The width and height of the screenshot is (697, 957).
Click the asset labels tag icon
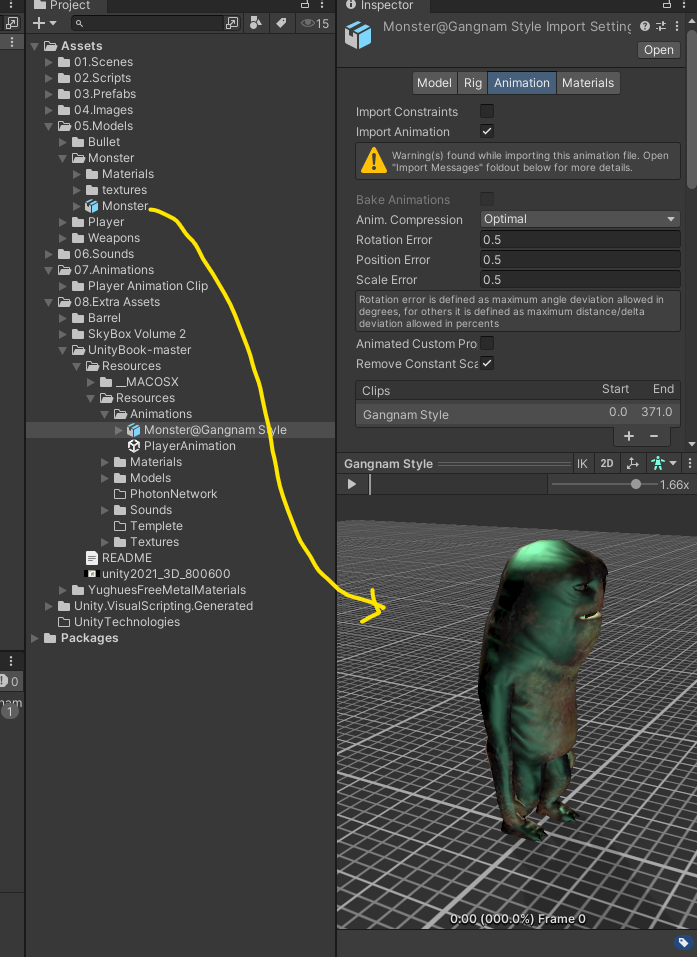(x=683, y=944)
